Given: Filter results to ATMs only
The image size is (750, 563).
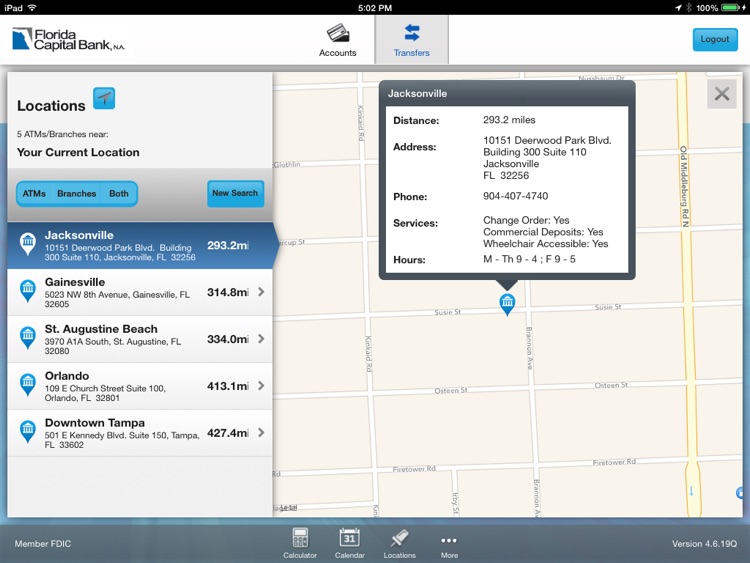Looking at the screenshot, I should (34, 194).
